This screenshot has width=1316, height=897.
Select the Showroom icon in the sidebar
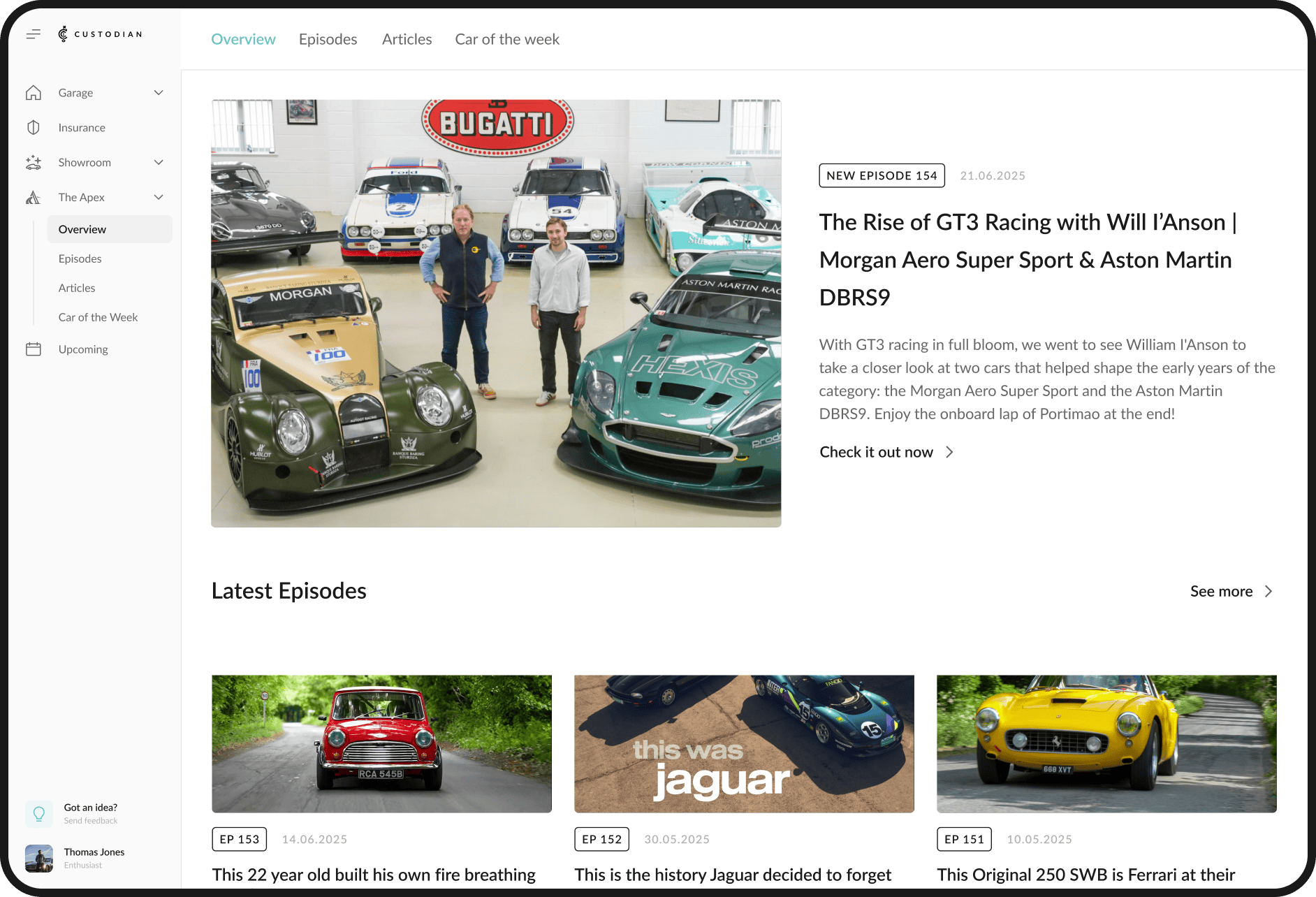point(34,162)
